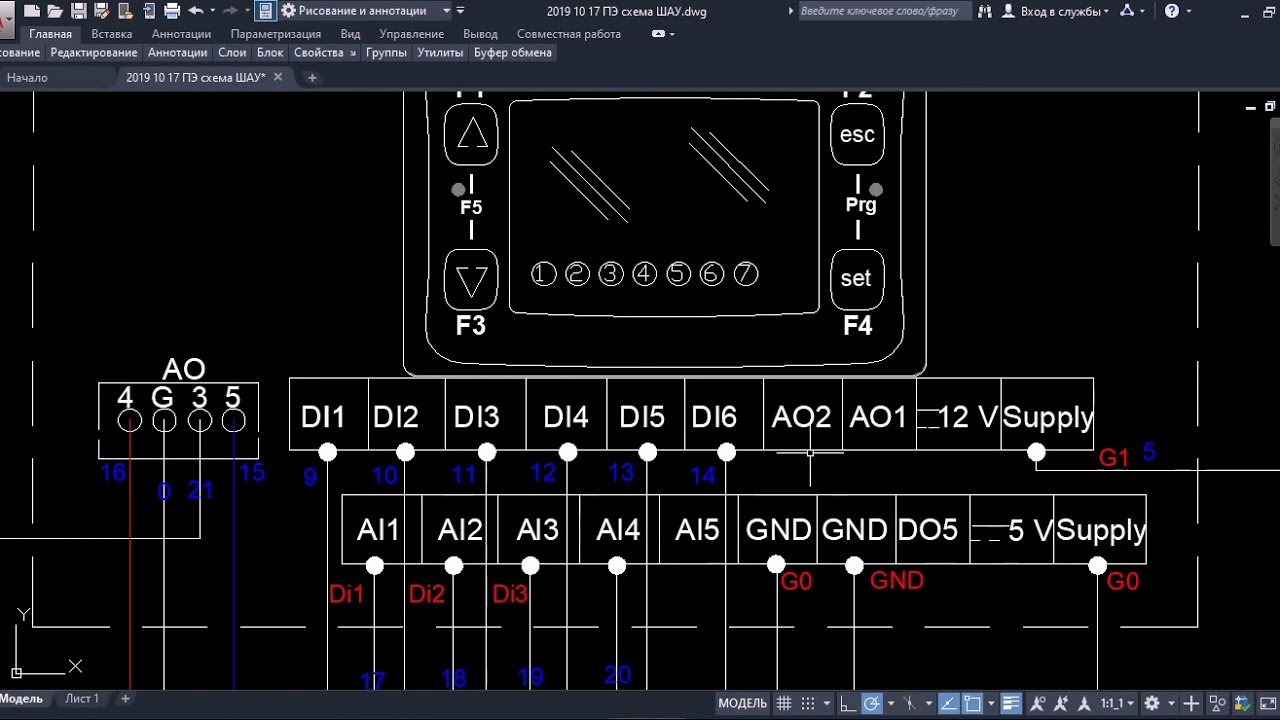Open the Вывод ribbon tab
Image resolution: width=1280 pixels, height=720 pixels.
coord(480,34)
